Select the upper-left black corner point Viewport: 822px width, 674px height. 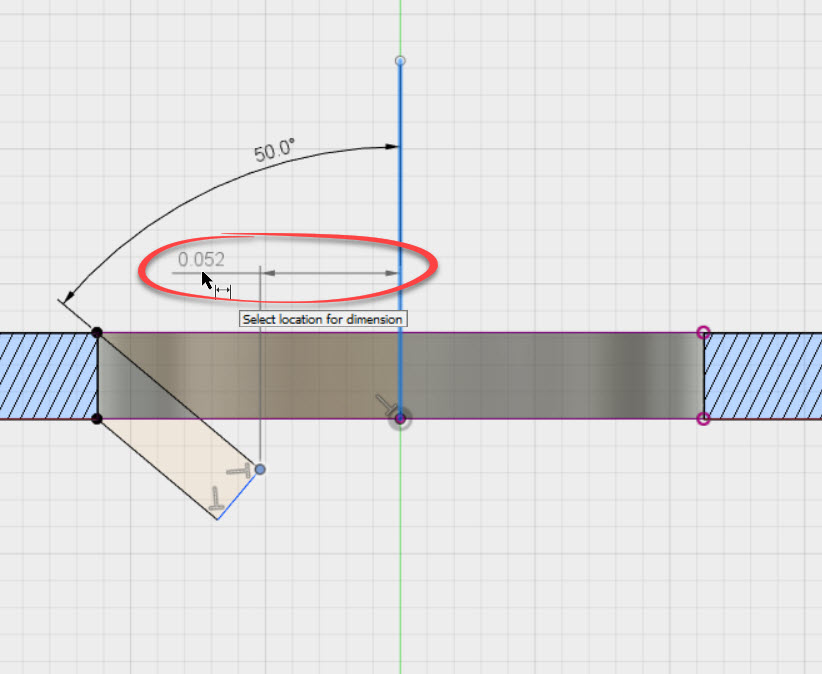[97, 331]
